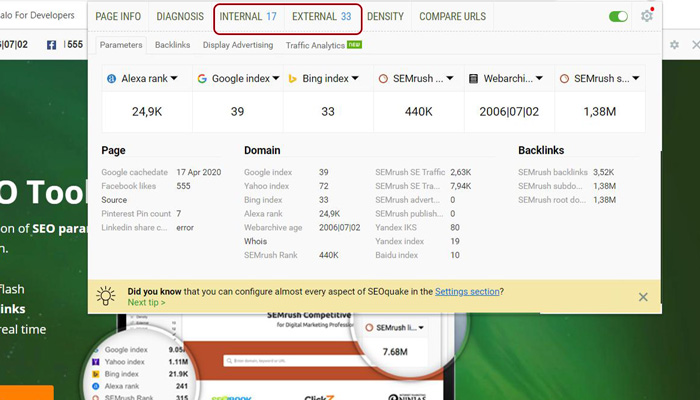Toggle SEOquake green on/off switch
Screen dimensions: 700x400
click(x=618, y=17)
